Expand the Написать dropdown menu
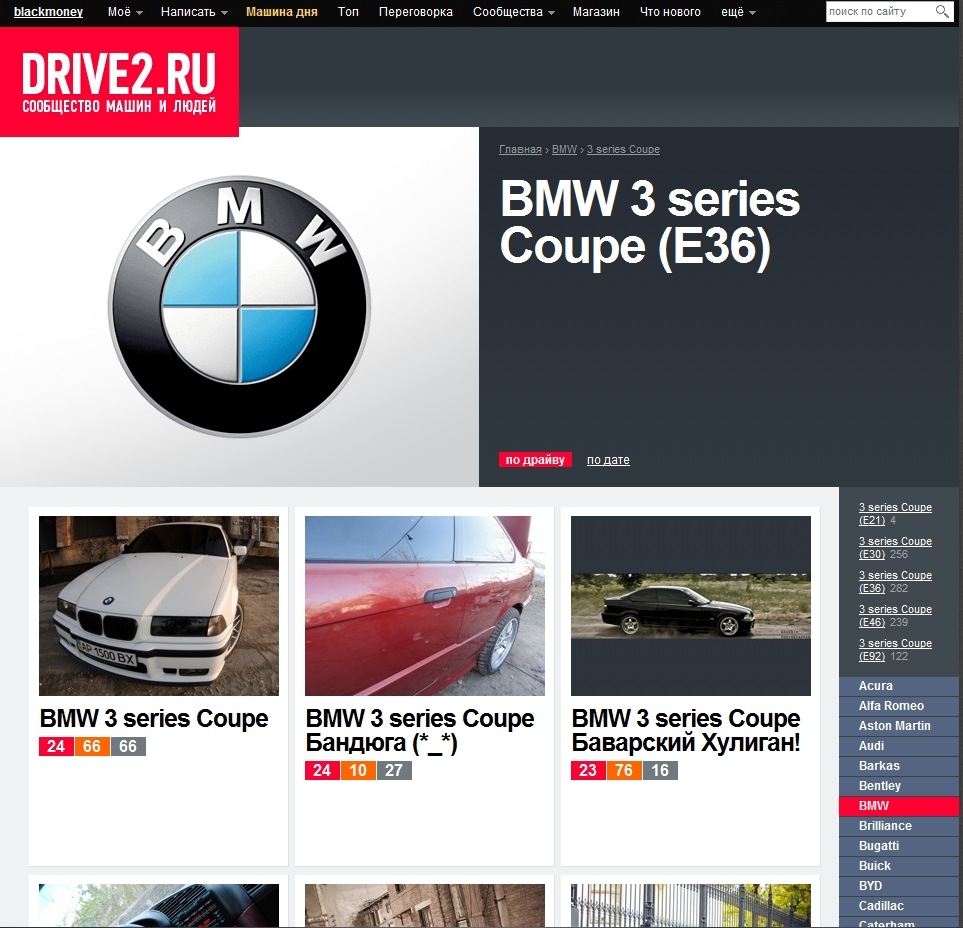This screenshot has width=963, height=928. 194,12
